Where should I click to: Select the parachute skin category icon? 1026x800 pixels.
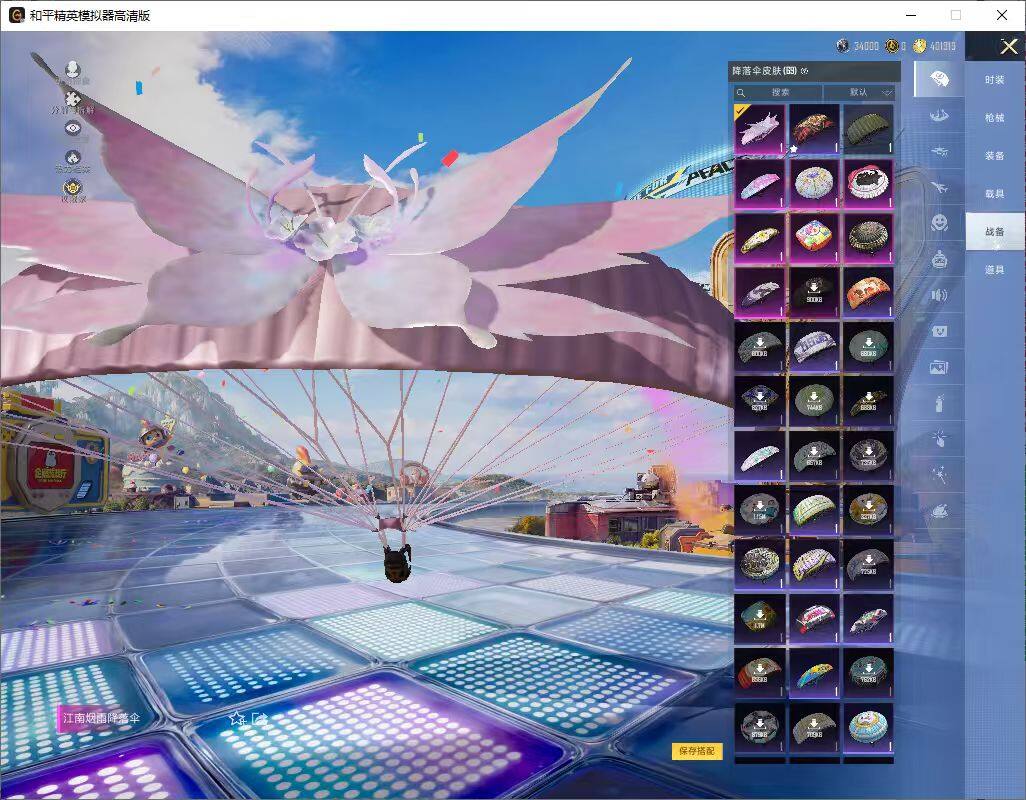click(x=939, y=79)
